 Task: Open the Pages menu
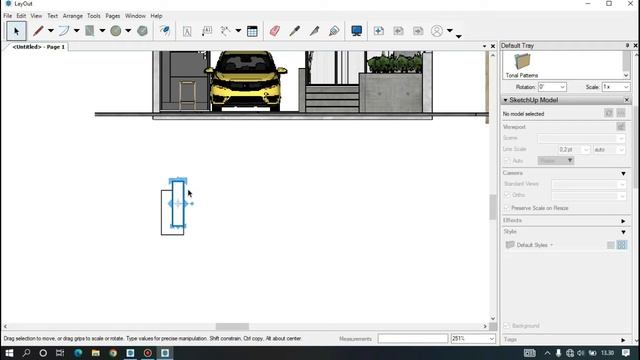(x=113, y=16)
